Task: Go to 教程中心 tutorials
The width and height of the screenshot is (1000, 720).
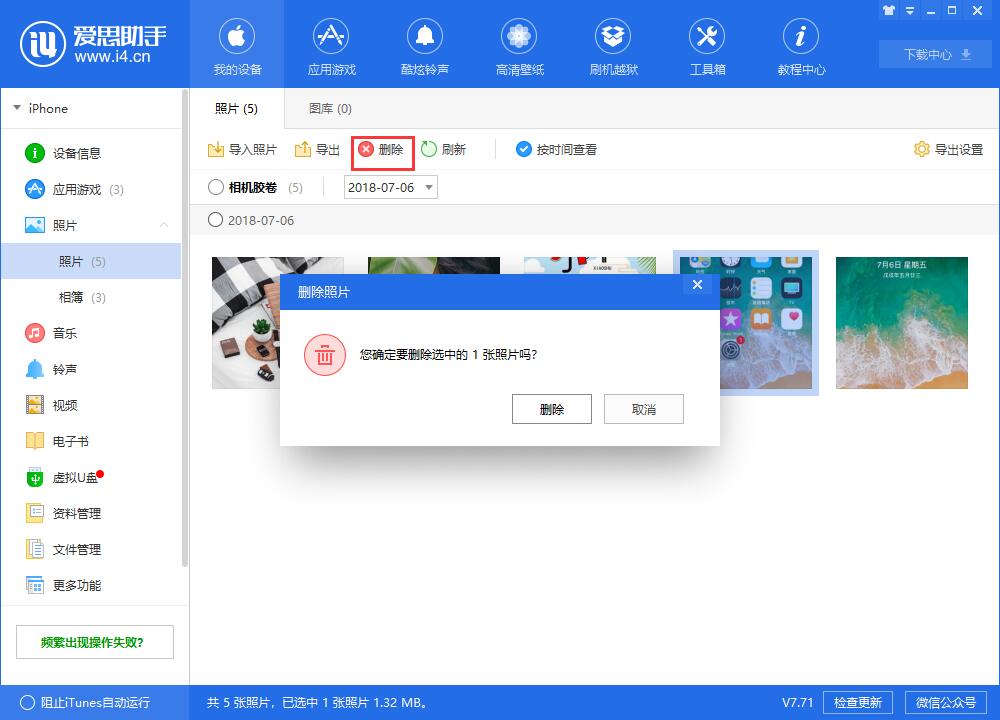Action: point(800,44)
